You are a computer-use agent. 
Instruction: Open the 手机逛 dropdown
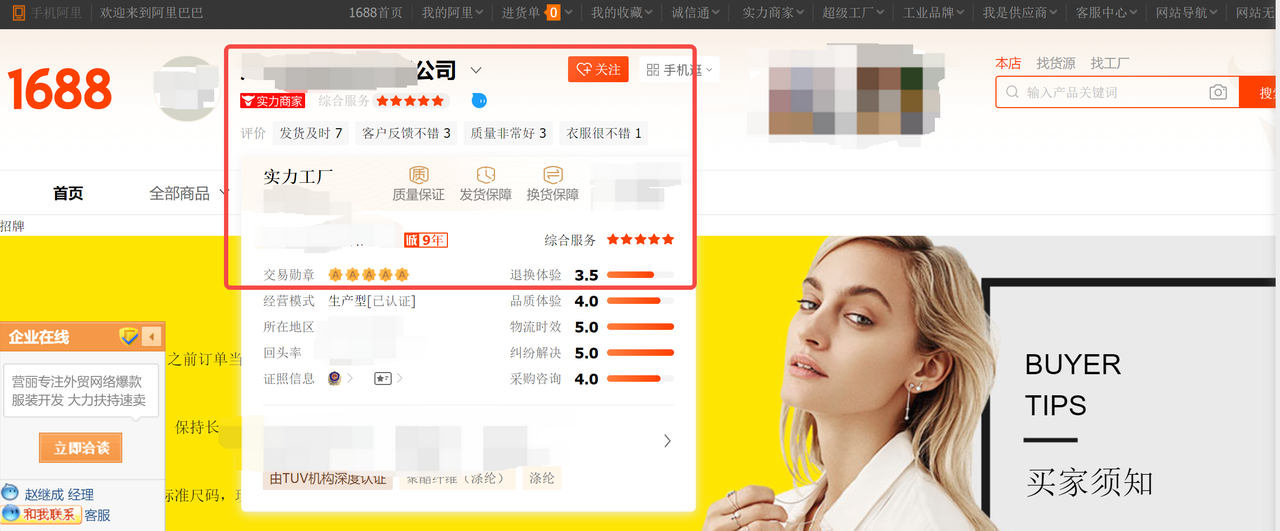pos(680,70)
